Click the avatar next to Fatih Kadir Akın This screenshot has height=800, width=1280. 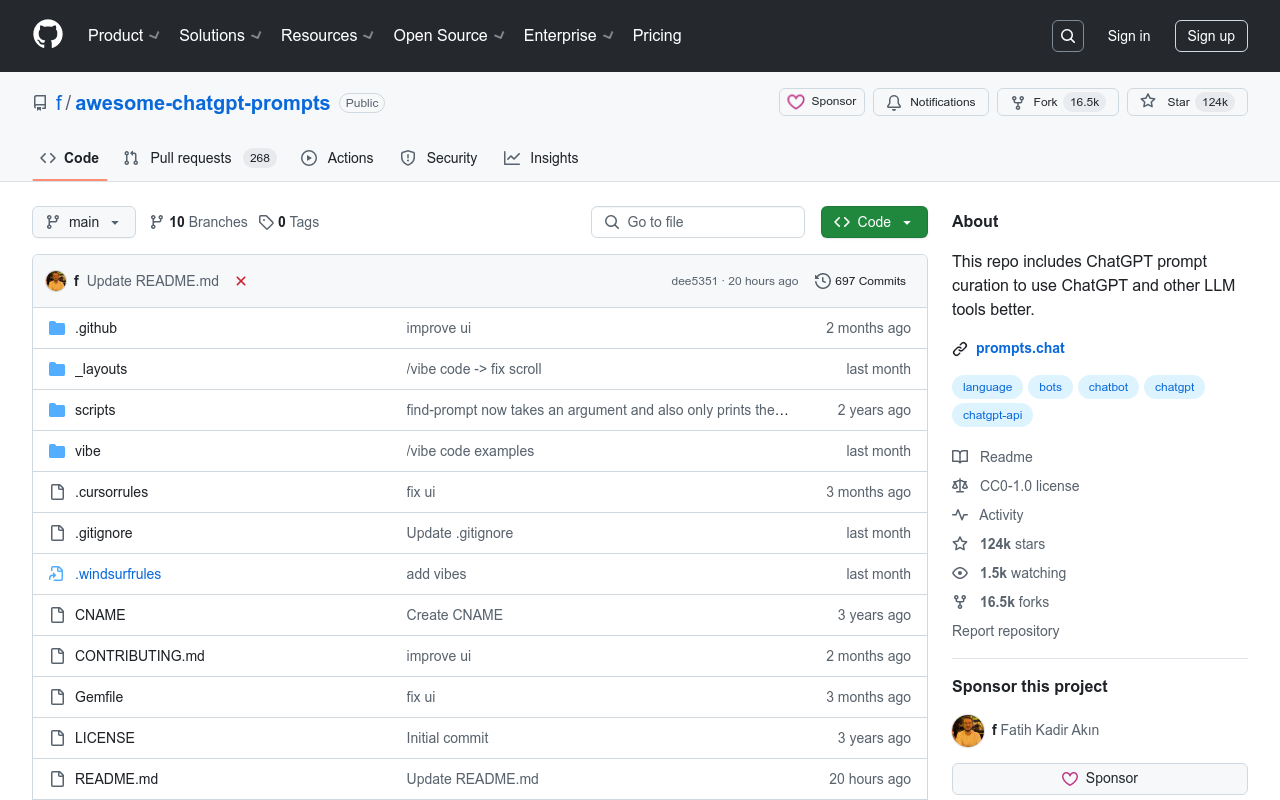click(968, 730)
